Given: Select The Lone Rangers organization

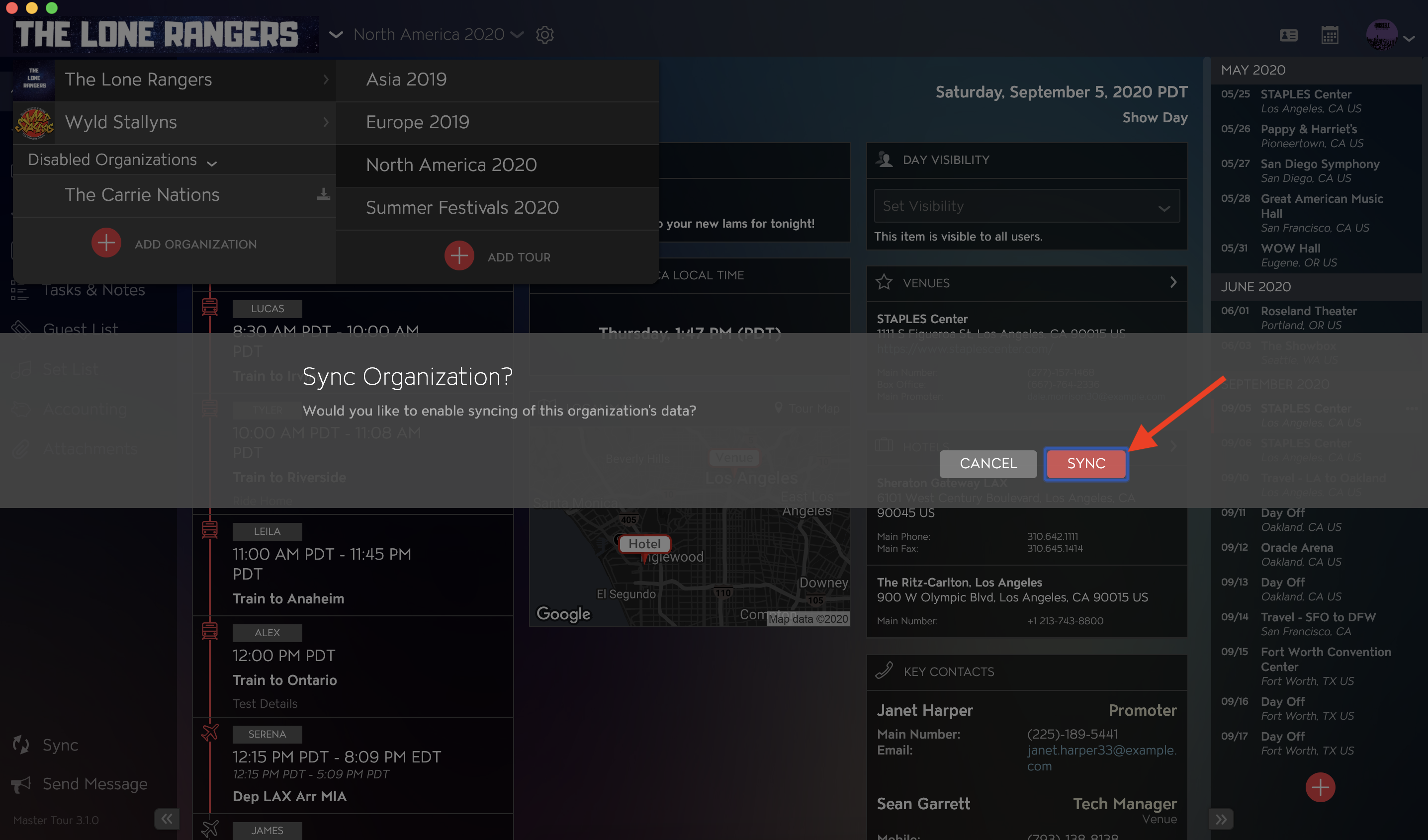Looking at the screenshot, I should 175,80.
